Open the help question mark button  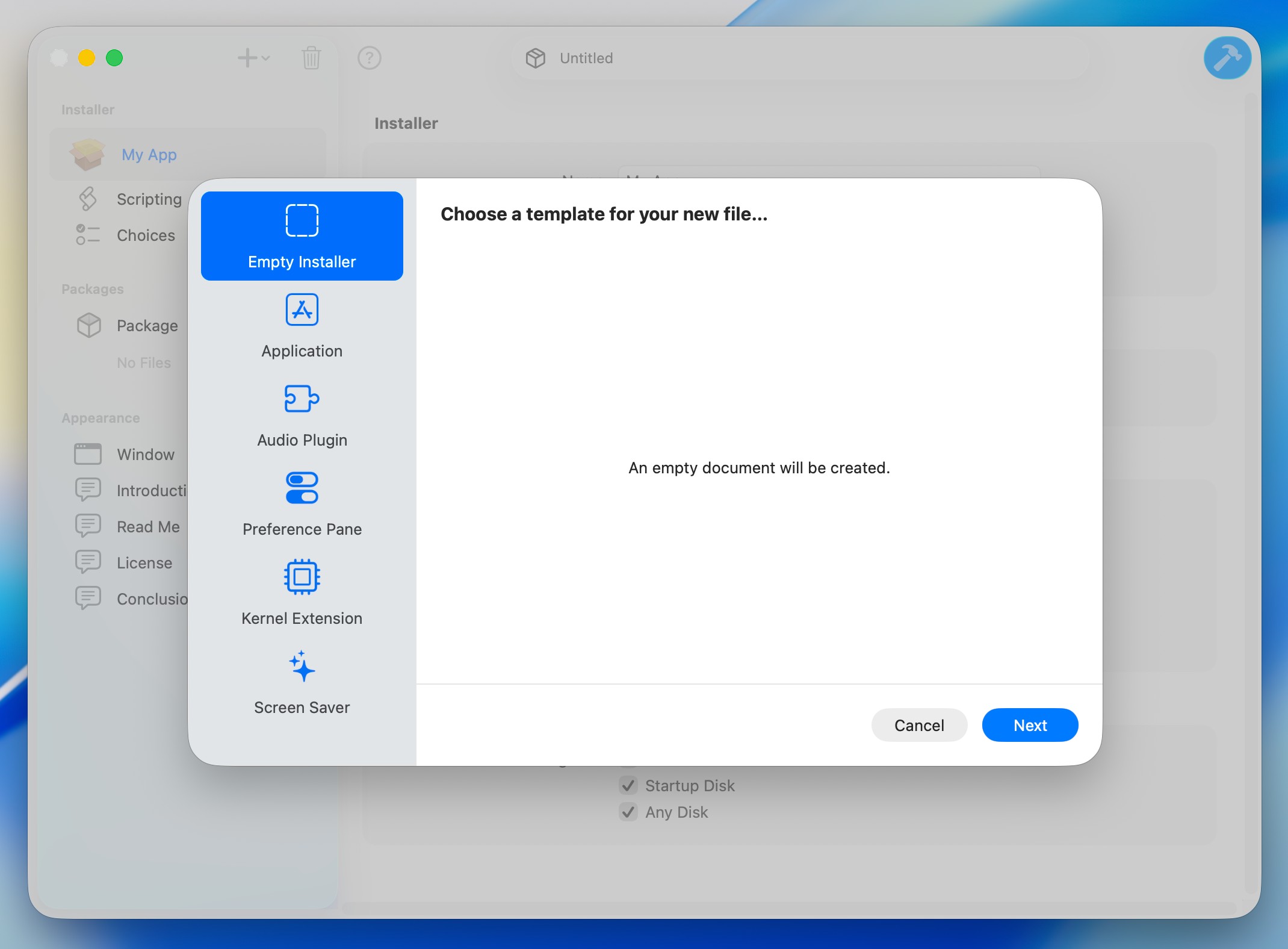tap(369, 58)
